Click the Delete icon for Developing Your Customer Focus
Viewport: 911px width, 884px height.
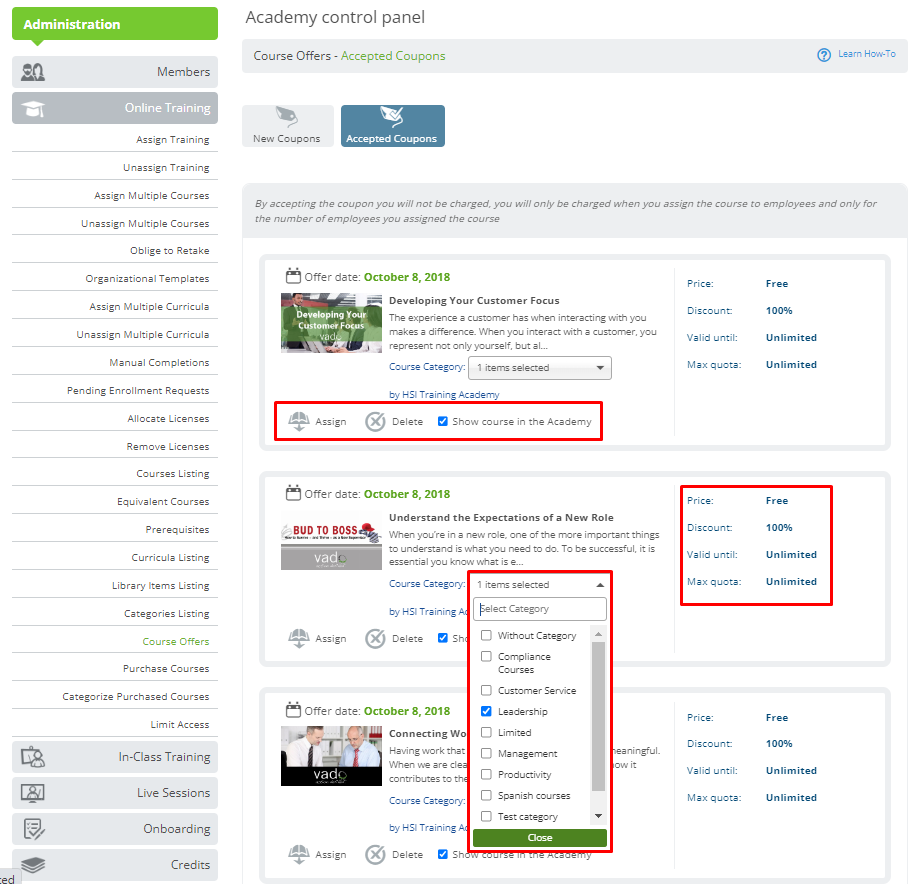[x=375, y=422]
